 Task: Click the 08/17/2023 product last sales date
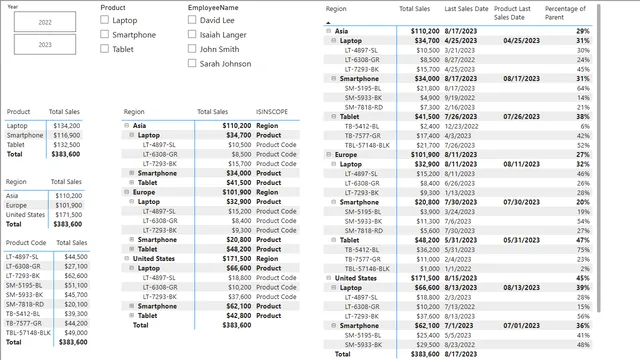(521, 78)
